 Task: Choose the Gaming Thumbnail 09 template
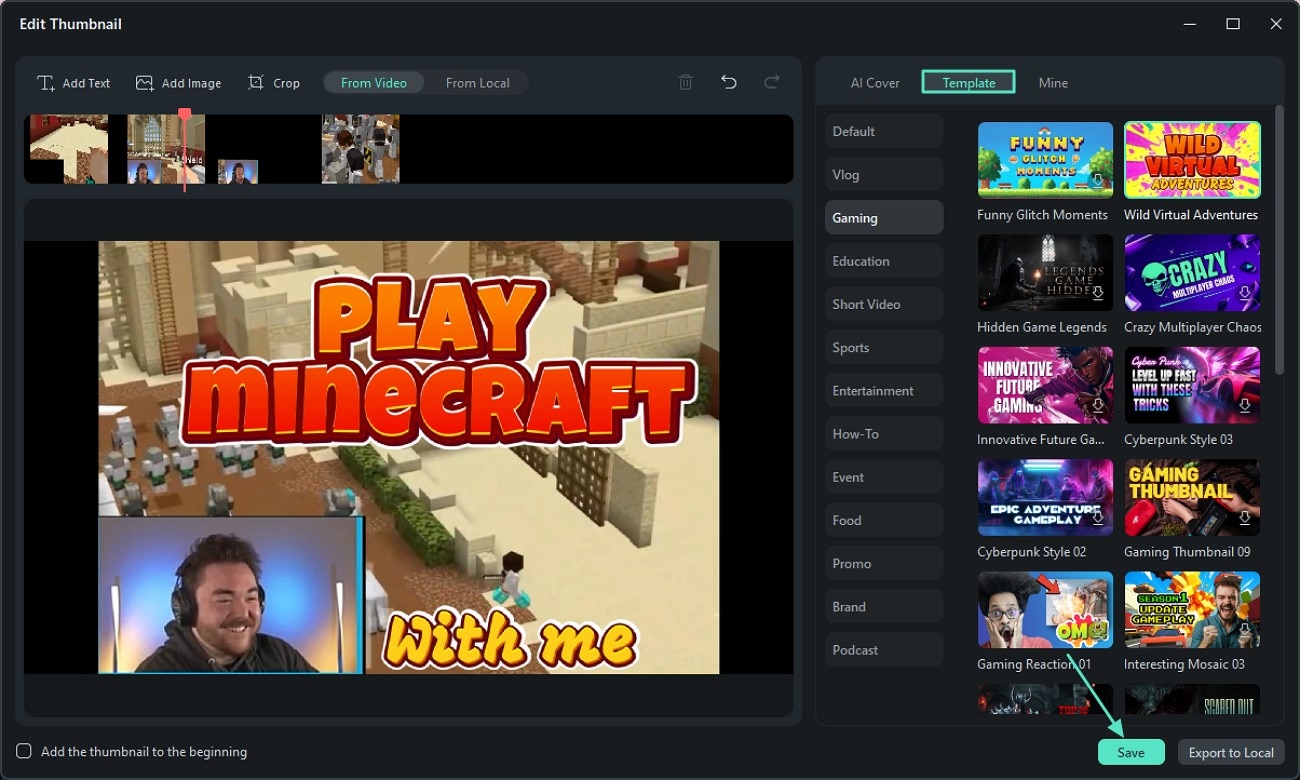pos(1192,497)
